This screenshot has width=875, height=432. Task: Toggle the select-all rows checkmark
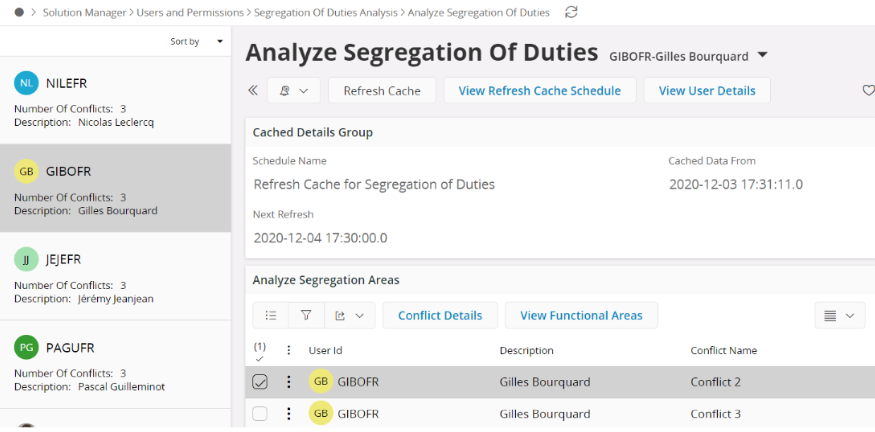pyautogui.click(x=260, y=352)
